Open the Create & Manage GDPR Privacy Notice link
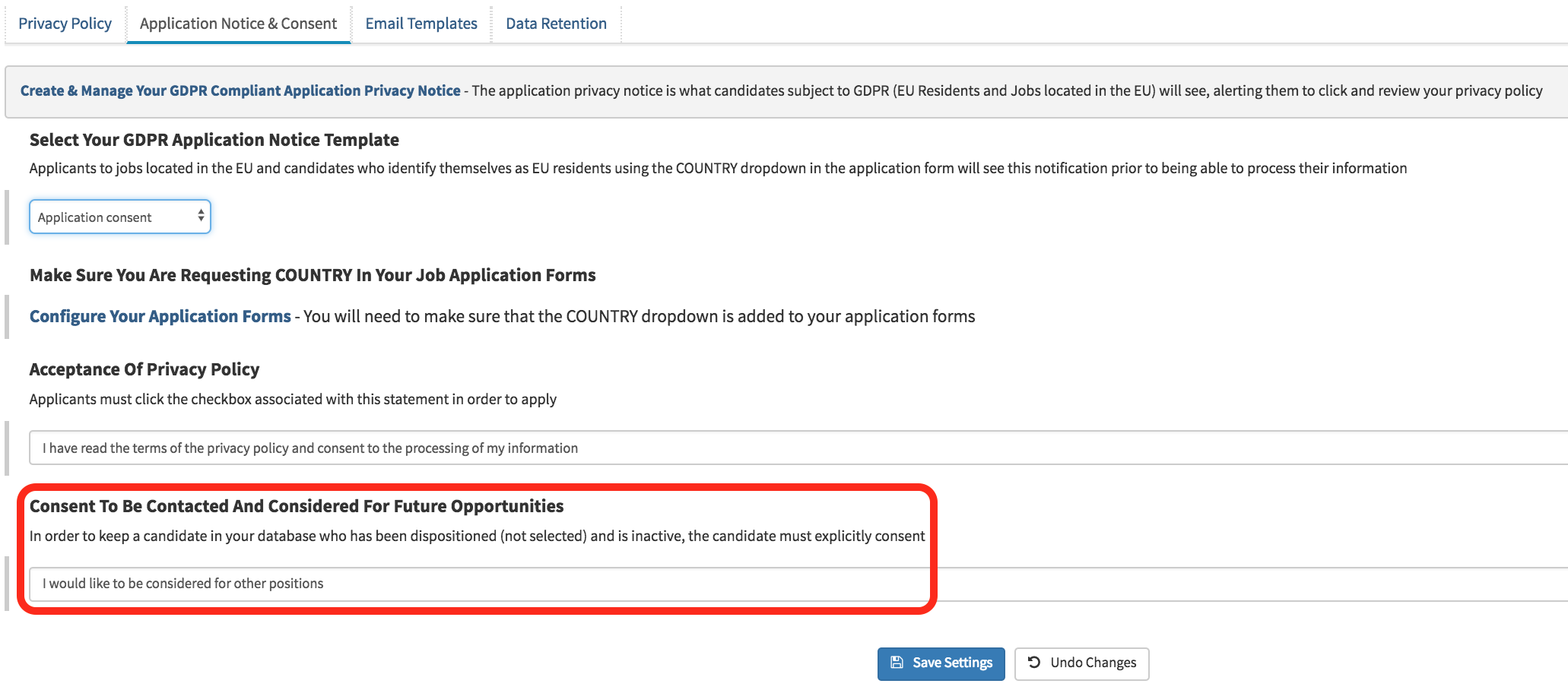This screenshot has width=1568, height=690. [x=240, y=90]
